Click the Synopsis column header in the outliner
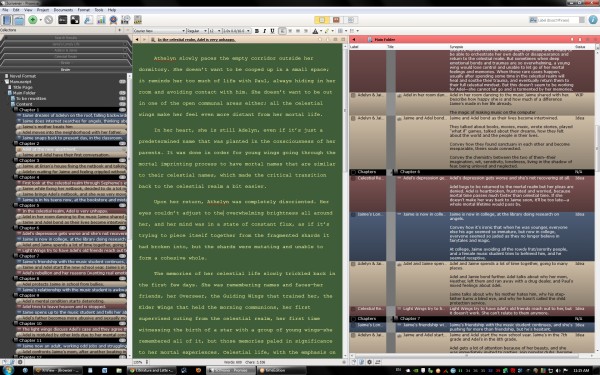Screen dimensions: 600x375 (456, 47)
